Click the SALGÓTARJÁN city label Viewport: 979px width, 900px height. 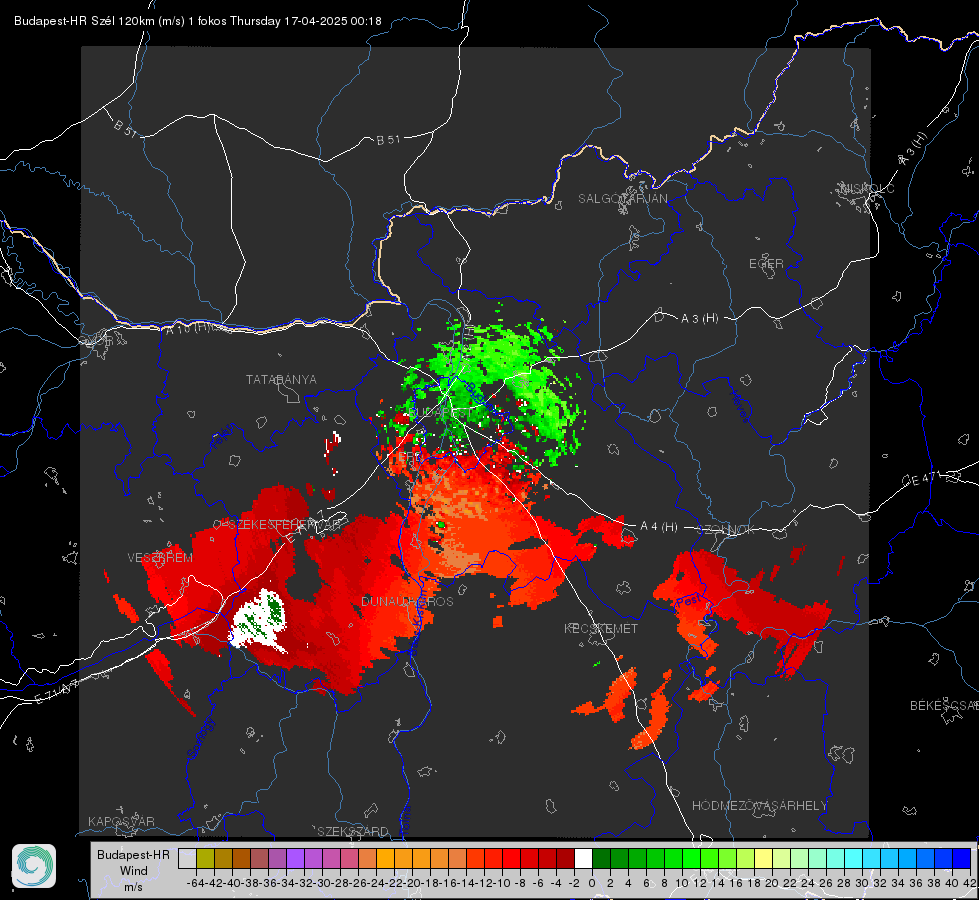[x=622, y=199]
